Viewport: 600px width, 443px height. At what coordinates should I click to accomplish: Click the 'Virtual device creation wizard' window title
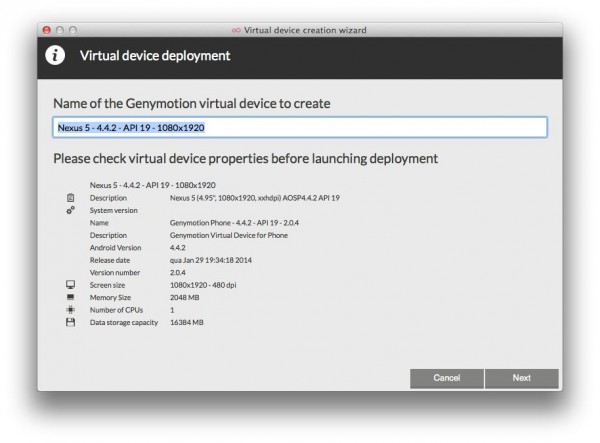click(305, 30)
